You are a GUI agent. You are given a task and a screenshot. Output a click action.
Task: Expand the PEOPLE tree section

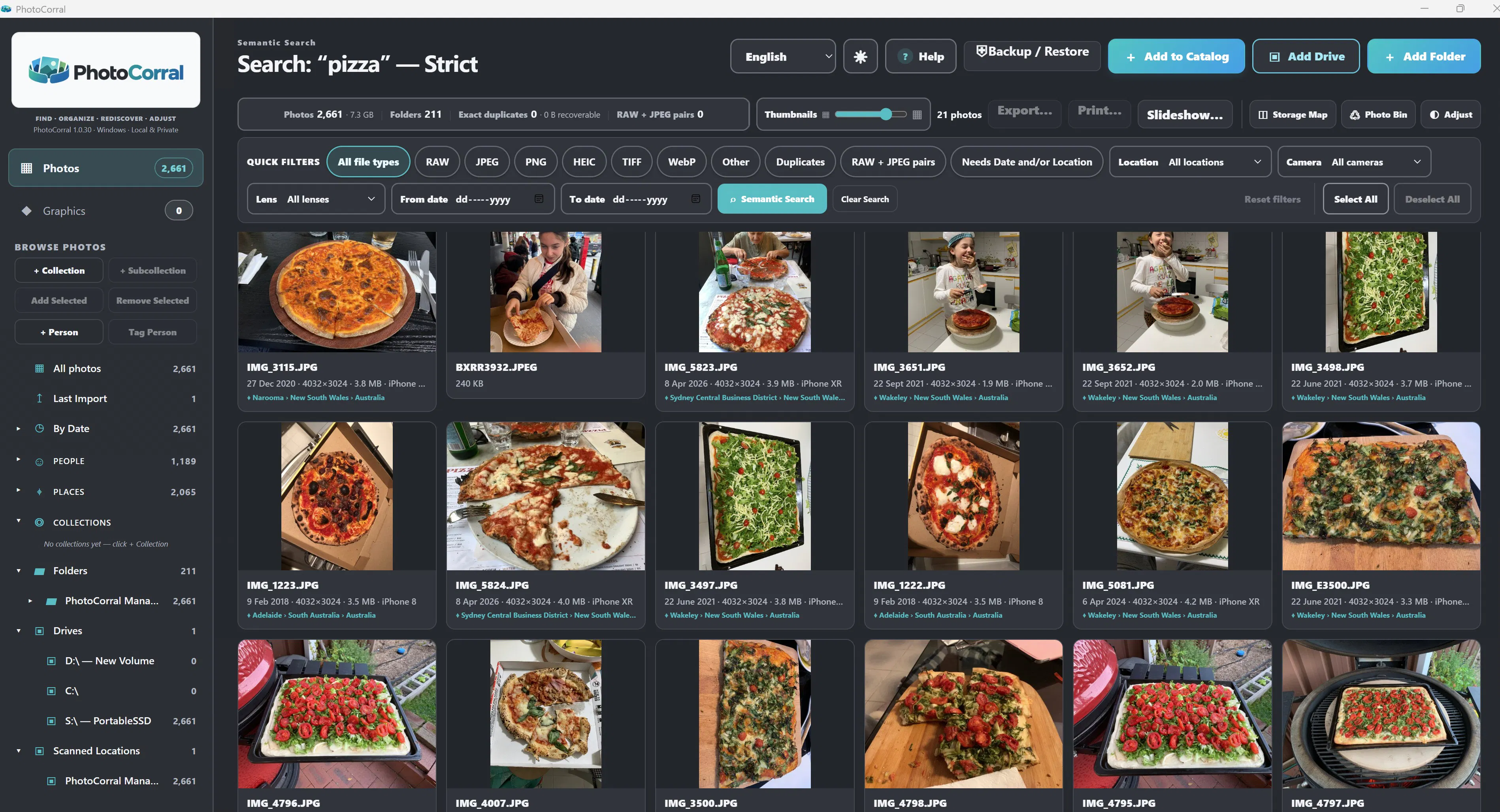tap(18, 460)
